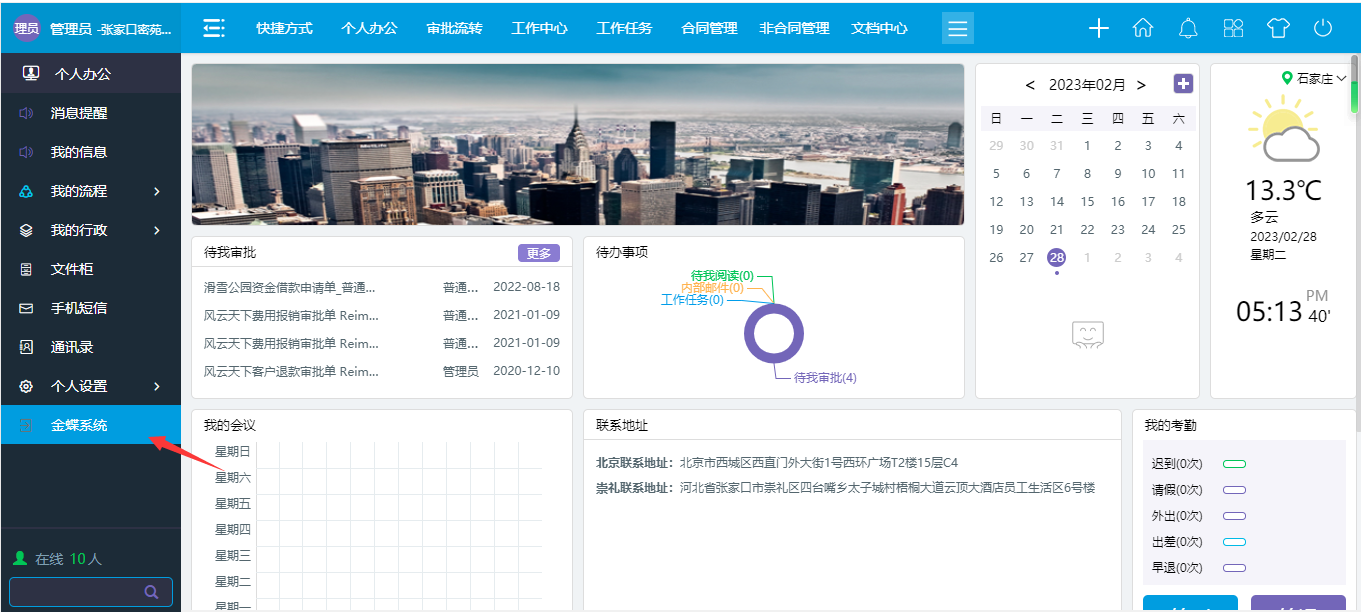1361x612 pixels.
Task: Go to home via house icon
Action: [x=1143, y=28]
